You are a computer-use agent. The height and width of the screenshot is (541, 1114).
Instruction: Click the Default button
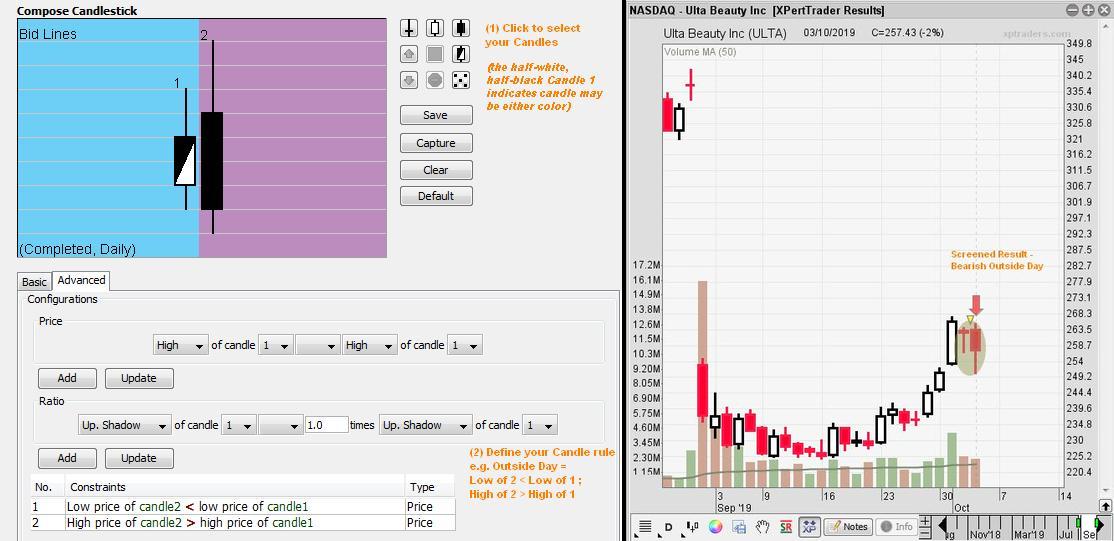(436, 196)
